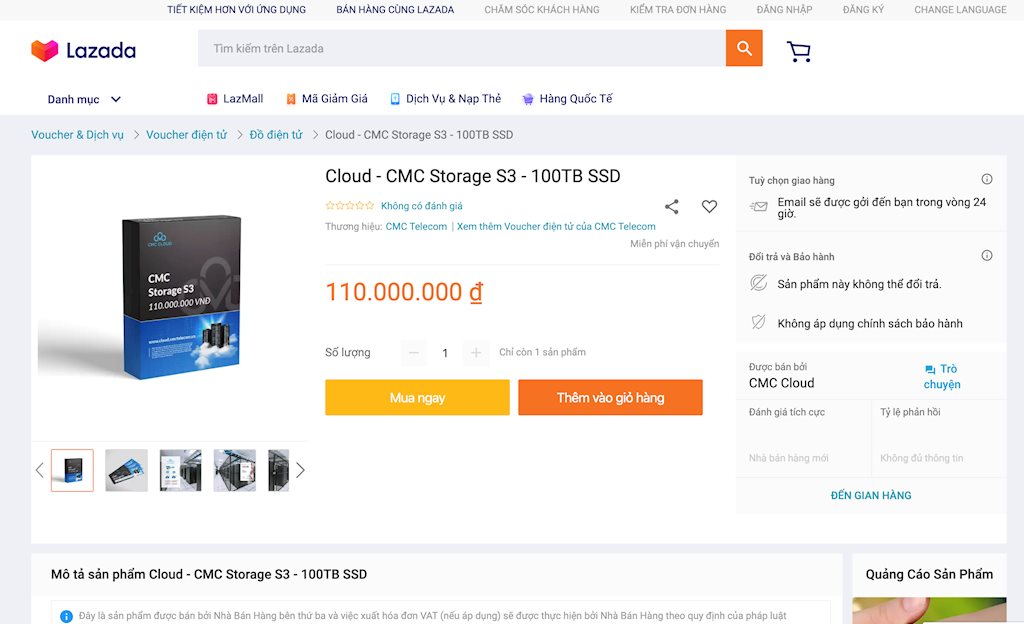1024x624 pixels.
Task: Click the Lazada search input field
Action: 461,48
